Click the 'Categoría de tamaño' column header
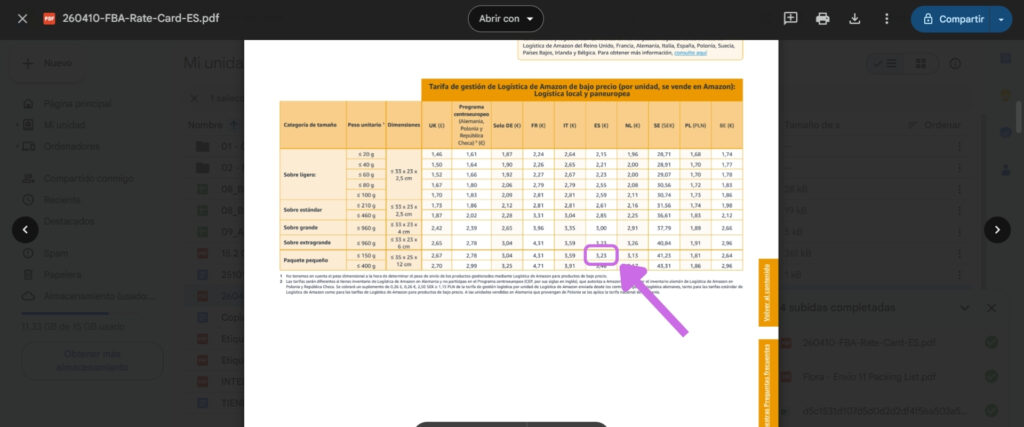The width and height of the screenshot is (1024, 427). coord(313,125)
